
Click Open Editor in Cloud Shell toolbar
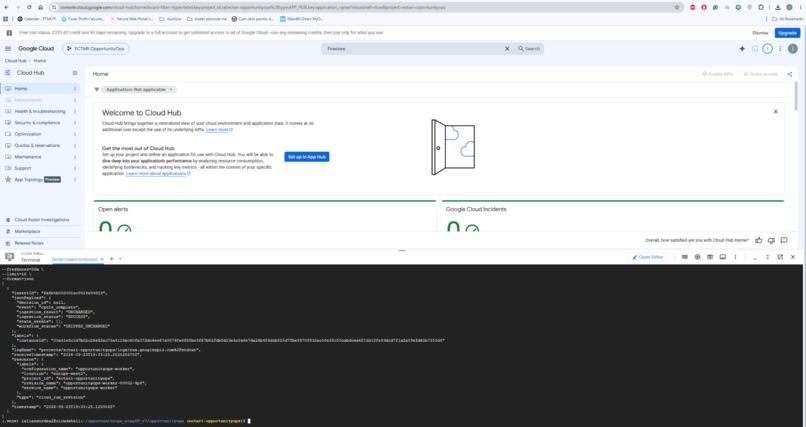pyautogui.click(x=648, y=257)
